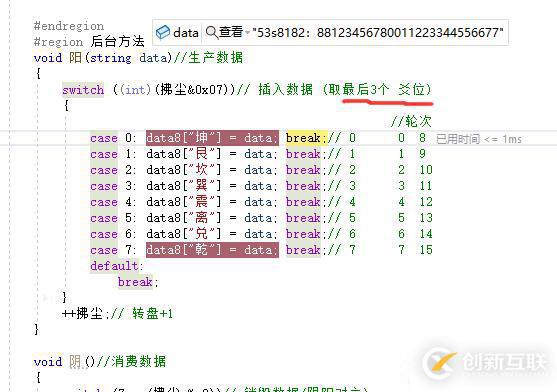Click the switch keyword
Image resolution: width=557 pixels, height=392 pixels.
pyautogui.click(x=83, y=89)
